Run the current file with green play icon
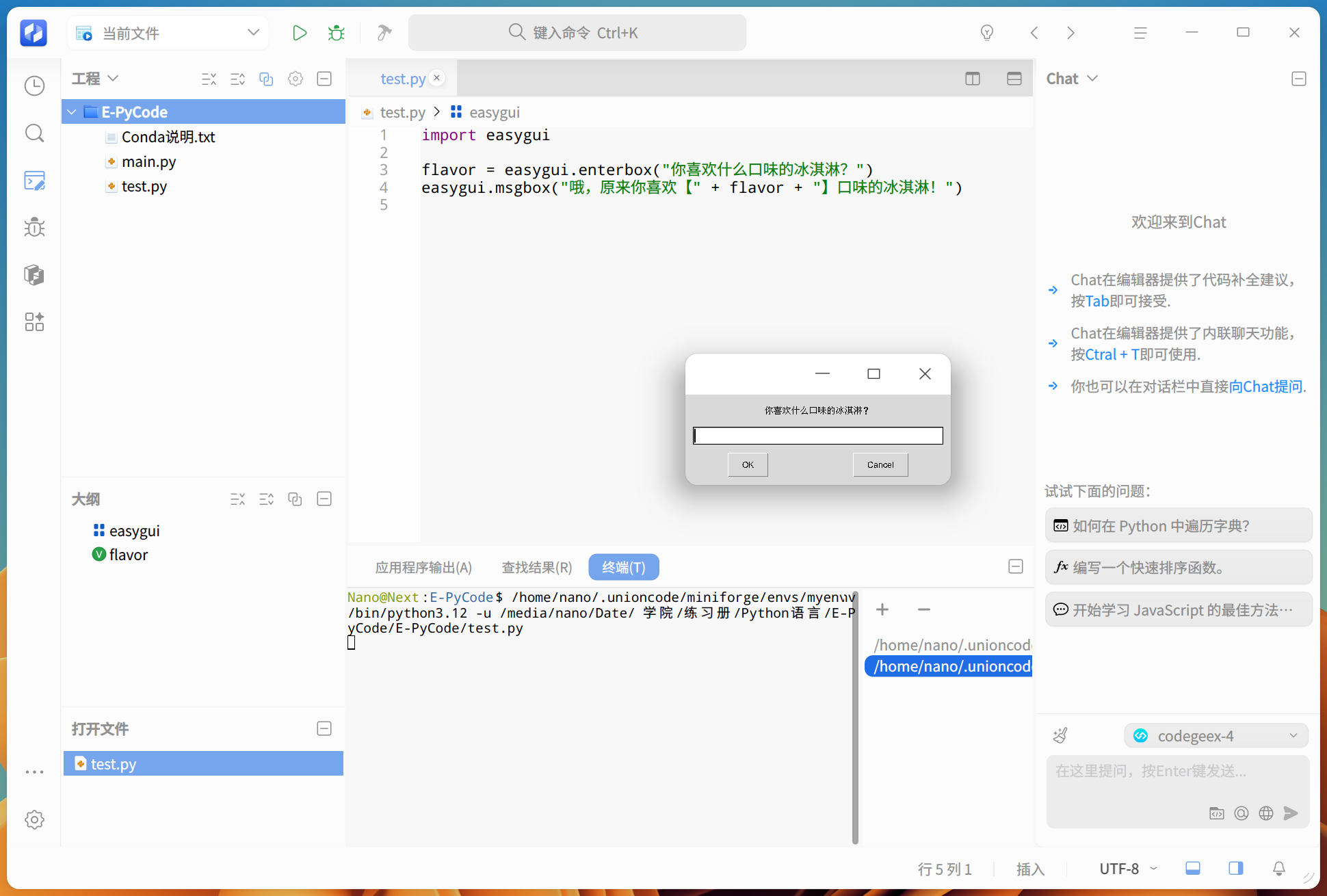 pyautogui.click(x=299, y=33)
